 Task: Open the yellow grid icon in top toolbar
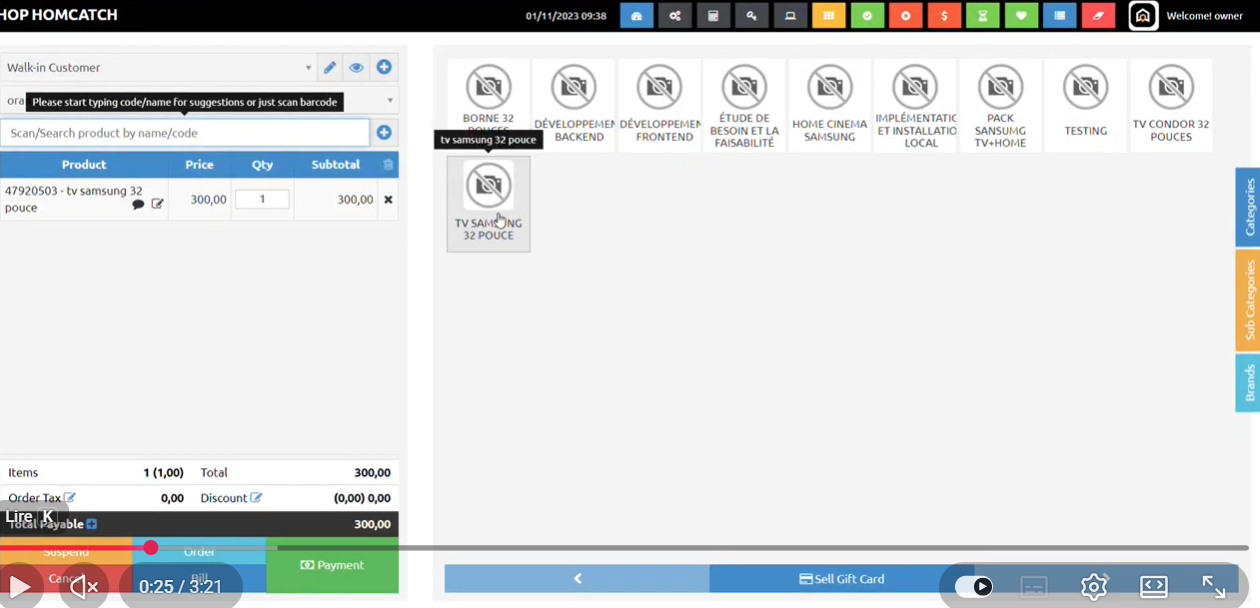[829, 16]
